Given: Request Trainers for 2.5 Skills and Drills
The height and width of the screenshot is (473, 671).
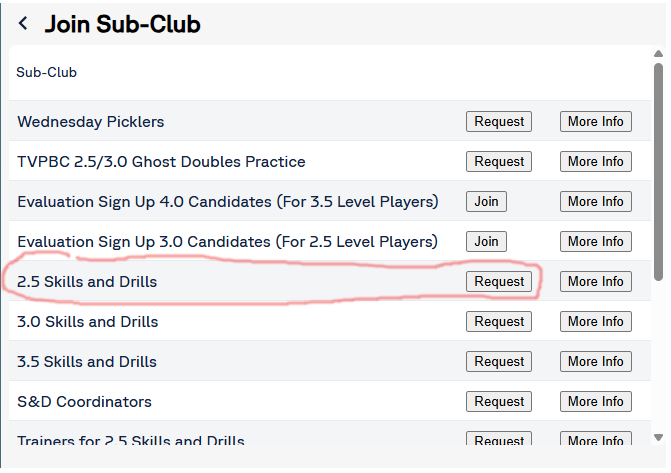Looking at the screenshot, I should pyautogui.click(x=499, y=440).
